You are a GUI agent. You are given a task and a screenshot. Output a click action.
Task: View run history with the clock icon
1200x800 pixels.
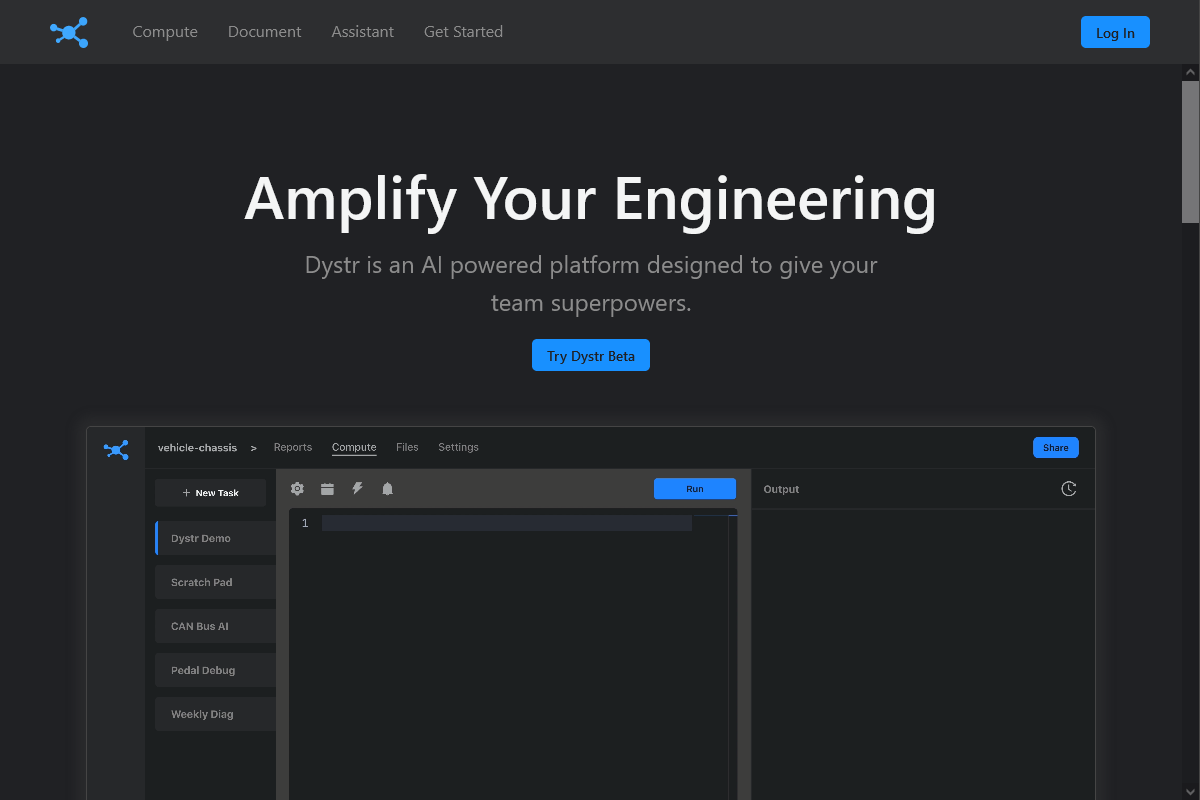(x=1069, y=488)
